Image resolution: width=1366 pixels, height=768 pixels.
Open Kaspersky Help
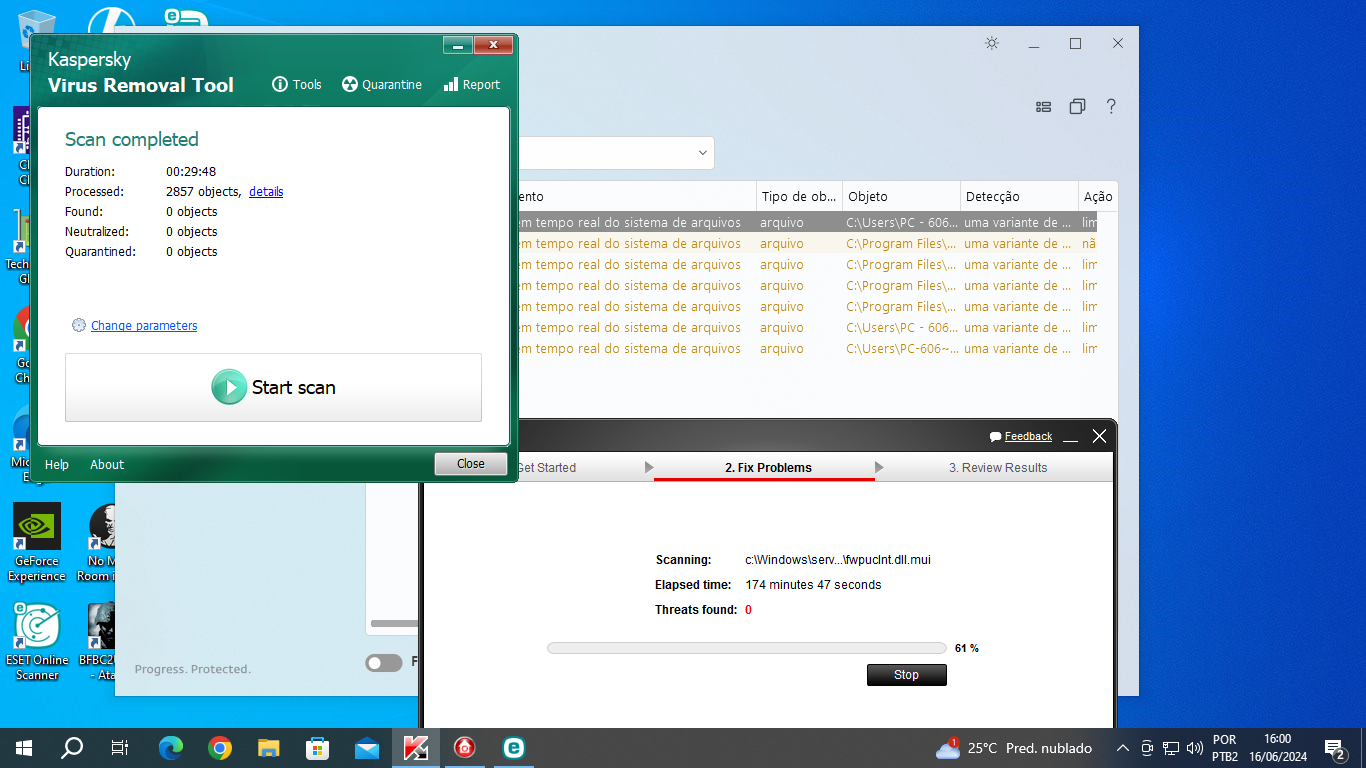point(57,464)
